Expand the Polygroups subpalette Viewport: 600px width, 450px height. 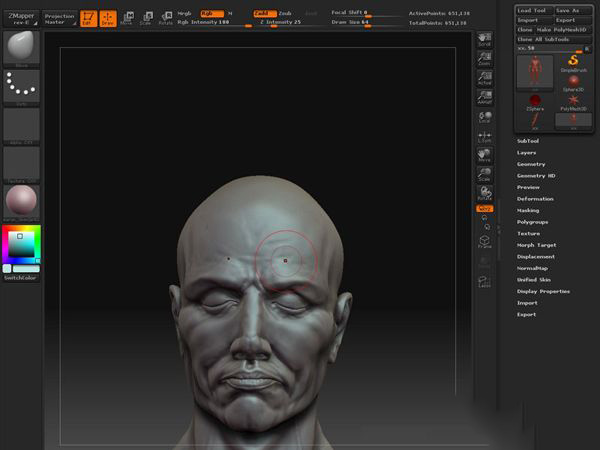[x=532, y=222]
